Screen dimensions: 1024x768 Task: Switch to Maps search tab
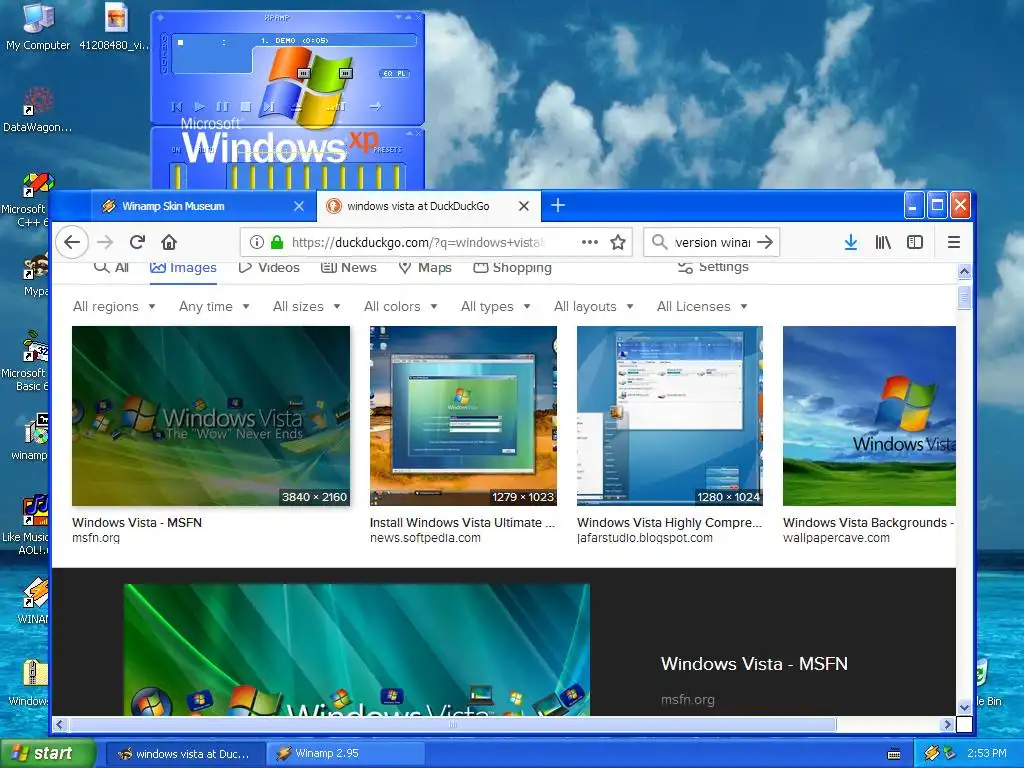[425, 267]
